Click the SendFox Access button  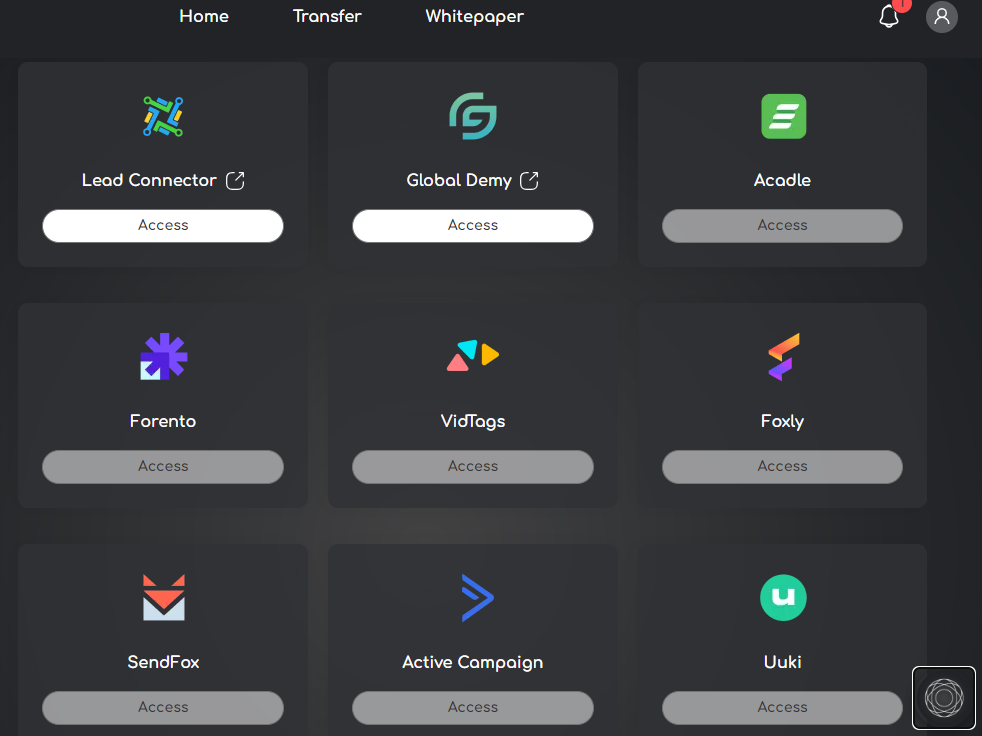pyautogui.click(x=163, y=708)
